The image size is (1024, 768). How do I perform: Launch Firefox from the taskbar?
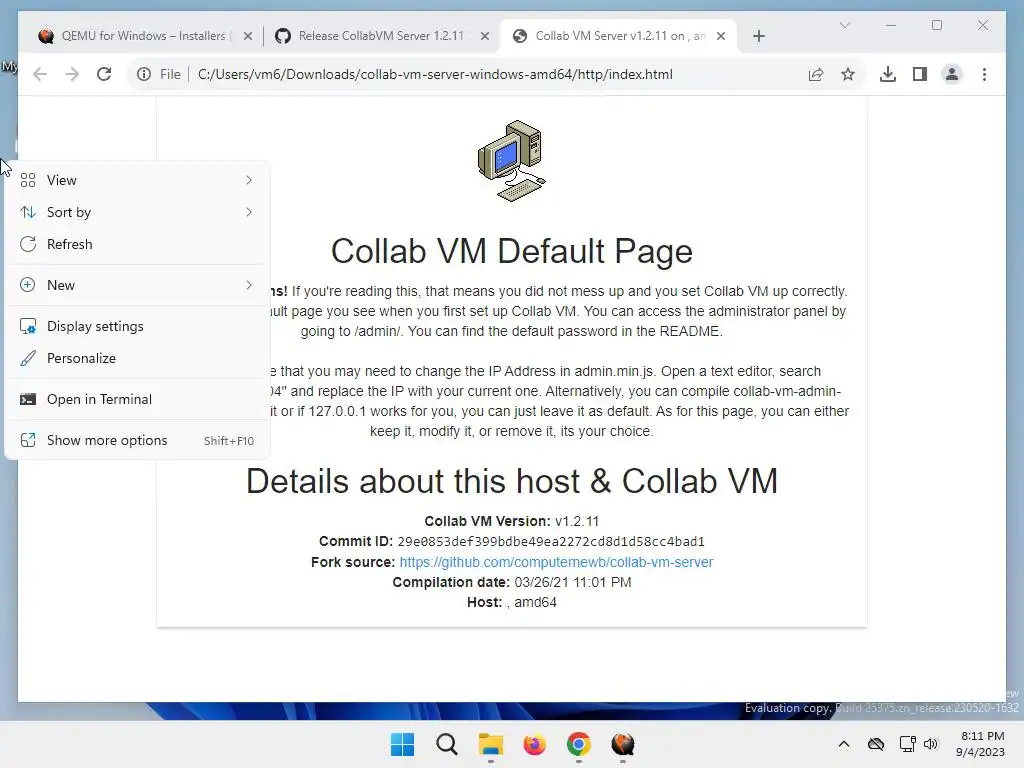(x=534, y=744)
